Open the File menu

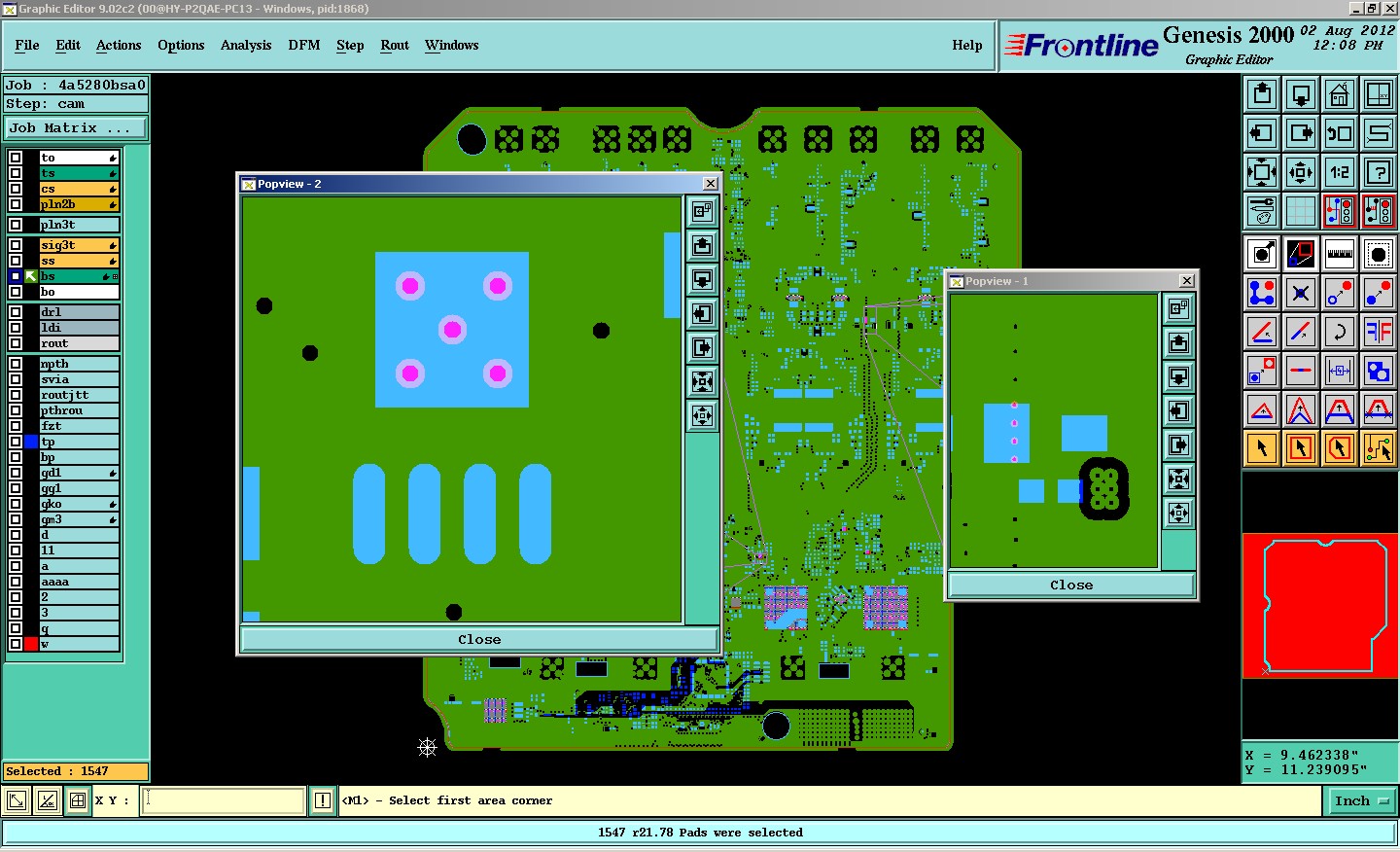click(x=27, y=45)
